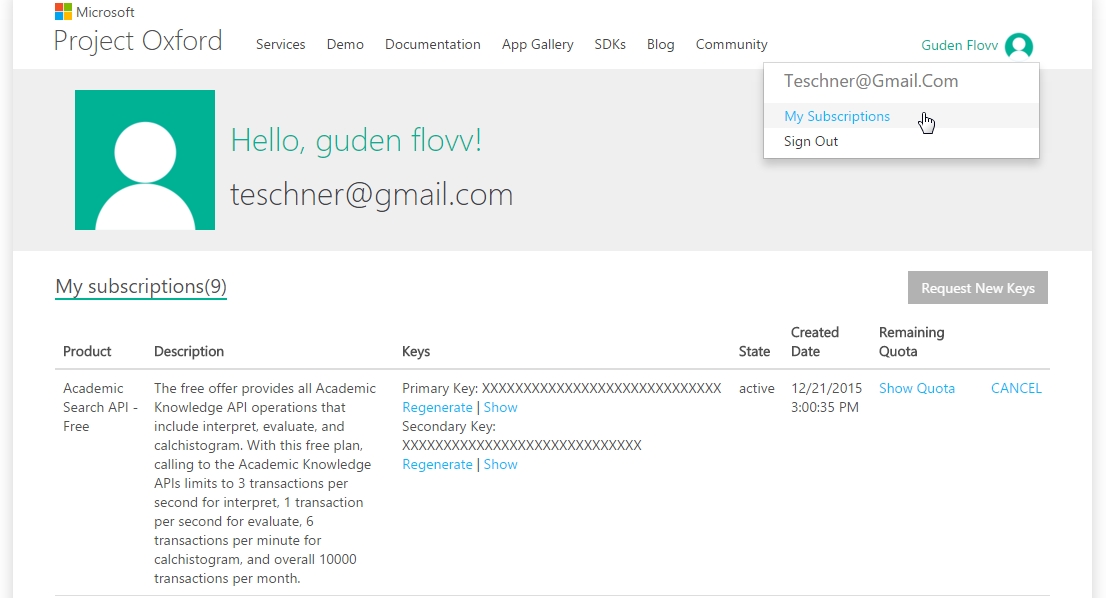Click the masked Secondary Key XXXX string

[522, 446]
